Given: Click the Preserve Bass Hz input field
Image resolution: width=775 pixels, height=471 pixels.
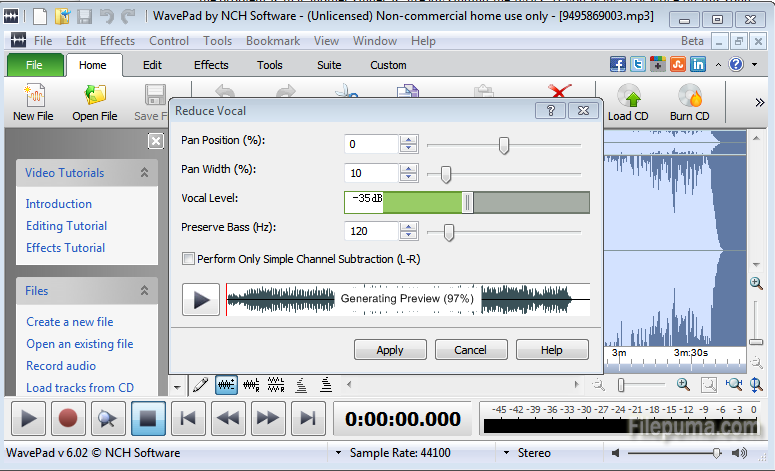Looking at the screenshot, I should pyautogui.click(x=371, y=231).
